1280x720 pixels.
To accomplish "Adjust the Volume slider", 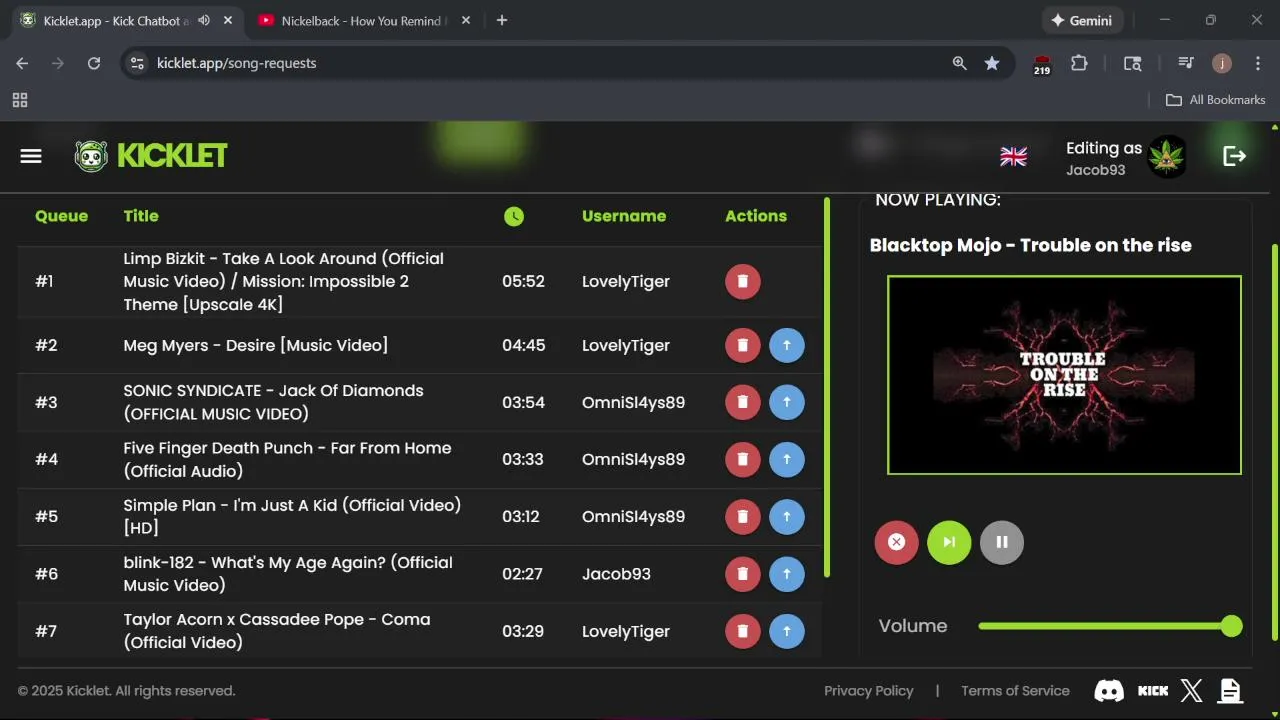I will (1110, 626).
